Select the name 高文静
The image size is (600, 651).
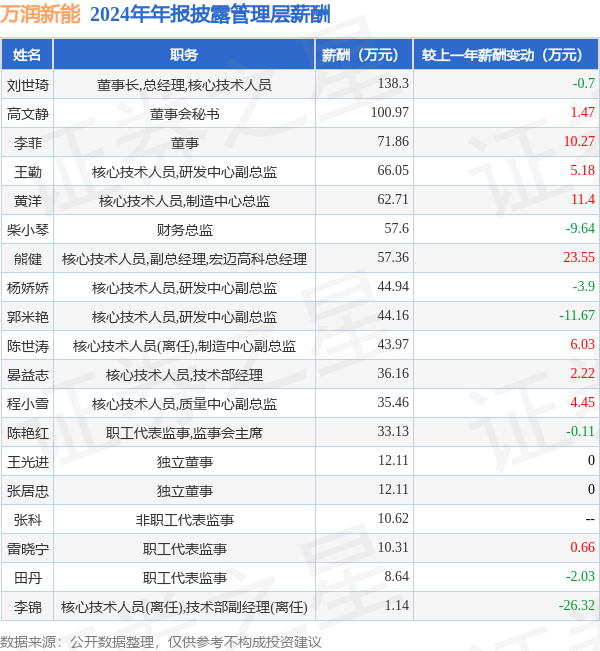(x=28, y=114)
